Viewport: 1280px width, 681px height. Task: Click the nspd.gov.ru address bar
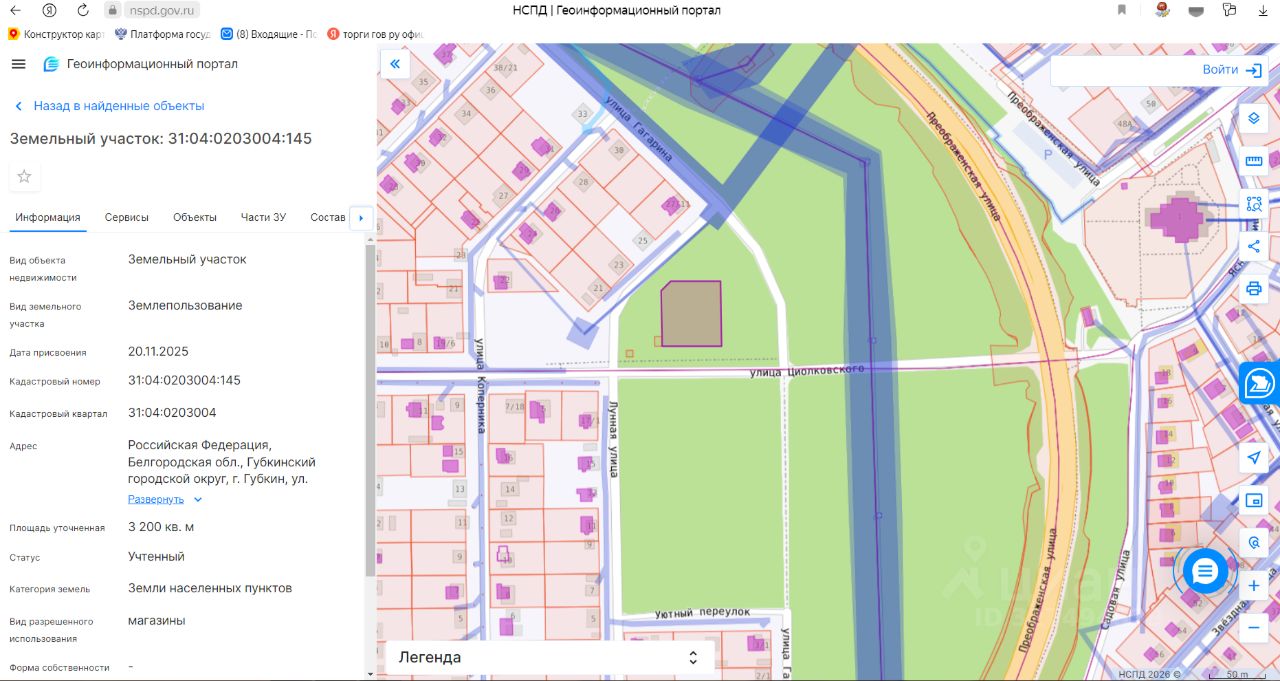160,10
